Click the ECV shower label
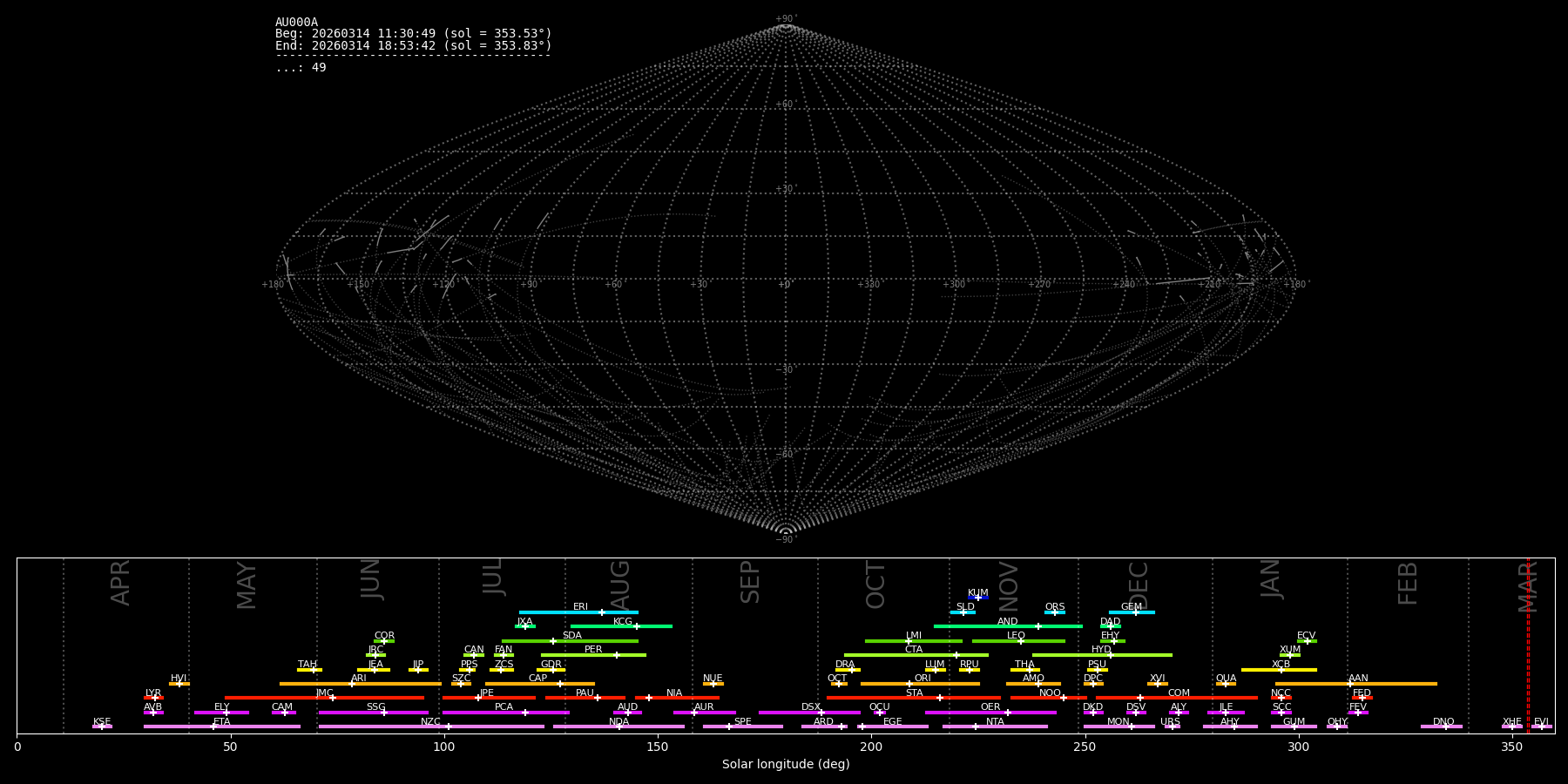Screen dimensions: 1568x784 tap(1306, 636)
